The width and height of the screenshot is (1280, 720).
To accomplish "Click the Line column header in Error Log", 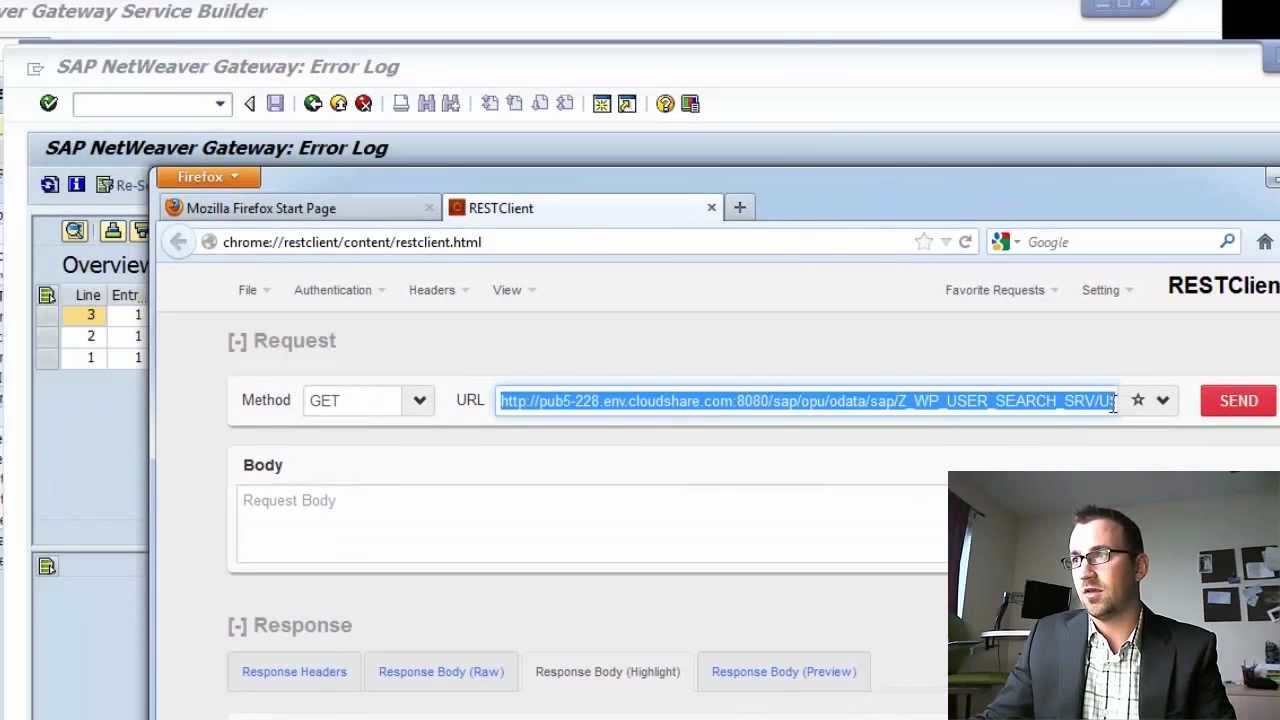I will 88,295.
